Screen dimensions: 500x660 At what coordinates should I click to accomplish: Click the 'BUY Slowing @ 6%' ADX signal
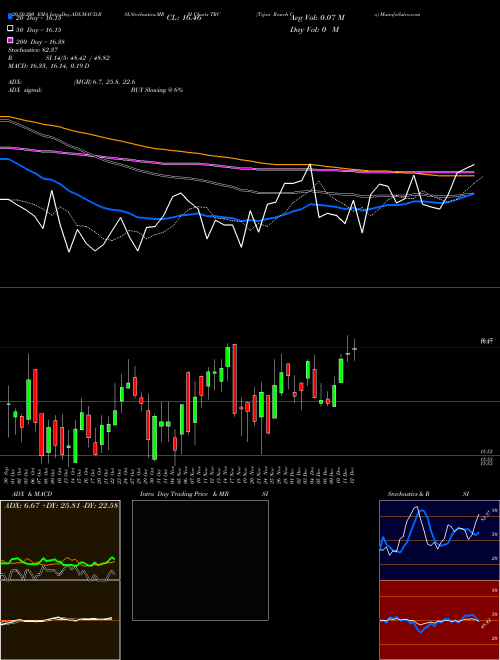(x=157, y=90)
